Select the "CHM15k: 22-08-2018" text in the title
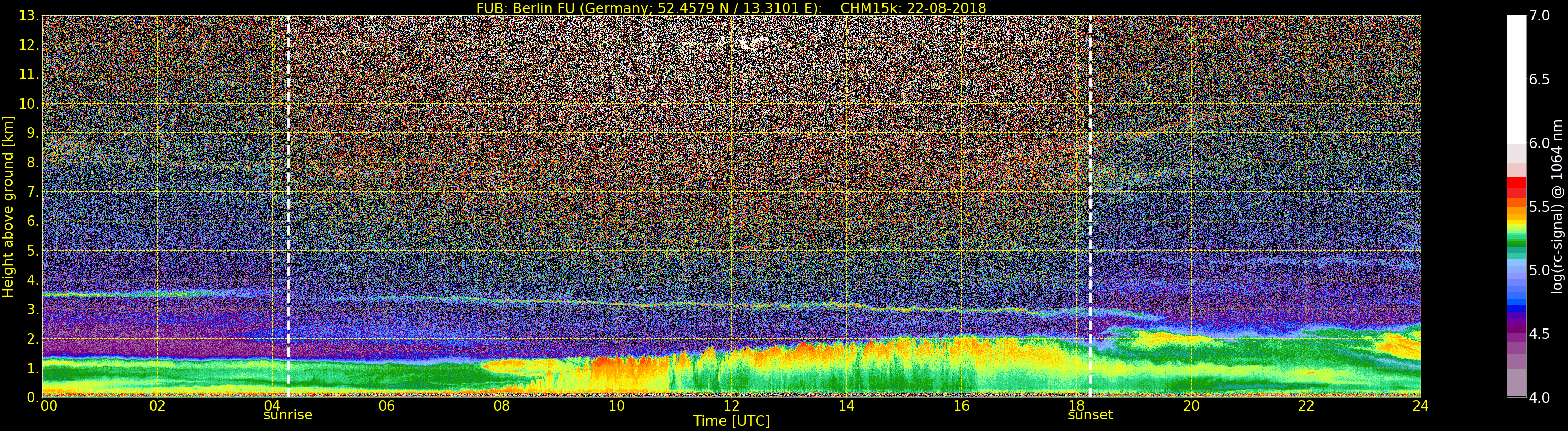Viewport: 1568px width, 431px height. 913,8
